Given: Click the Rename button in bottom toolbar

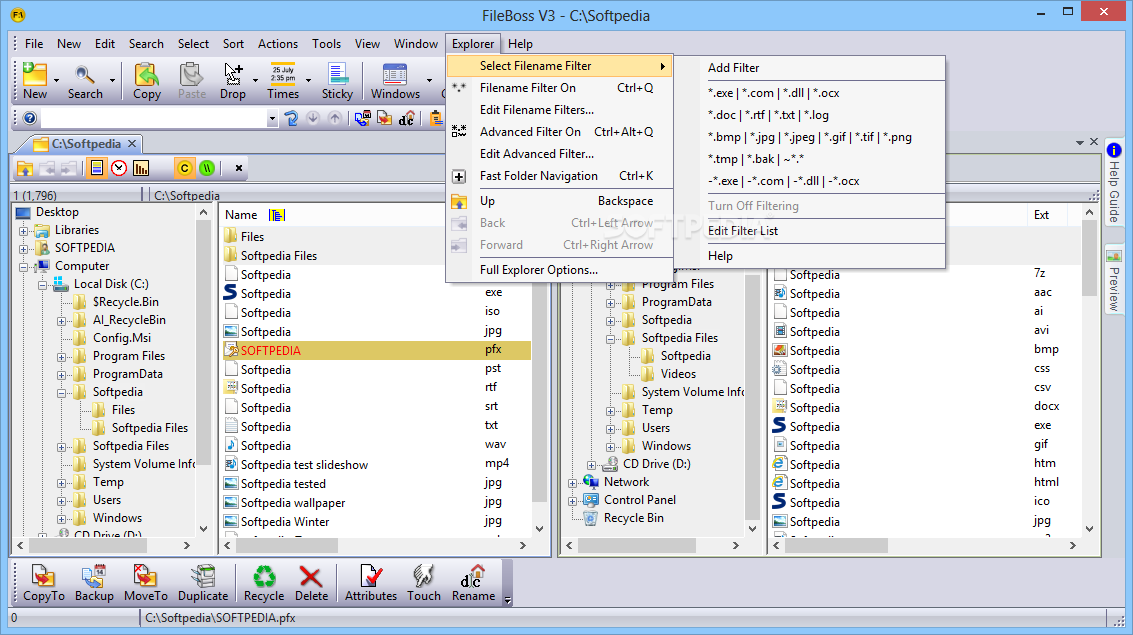Looking at the screenshot, I should click(473, 583).
